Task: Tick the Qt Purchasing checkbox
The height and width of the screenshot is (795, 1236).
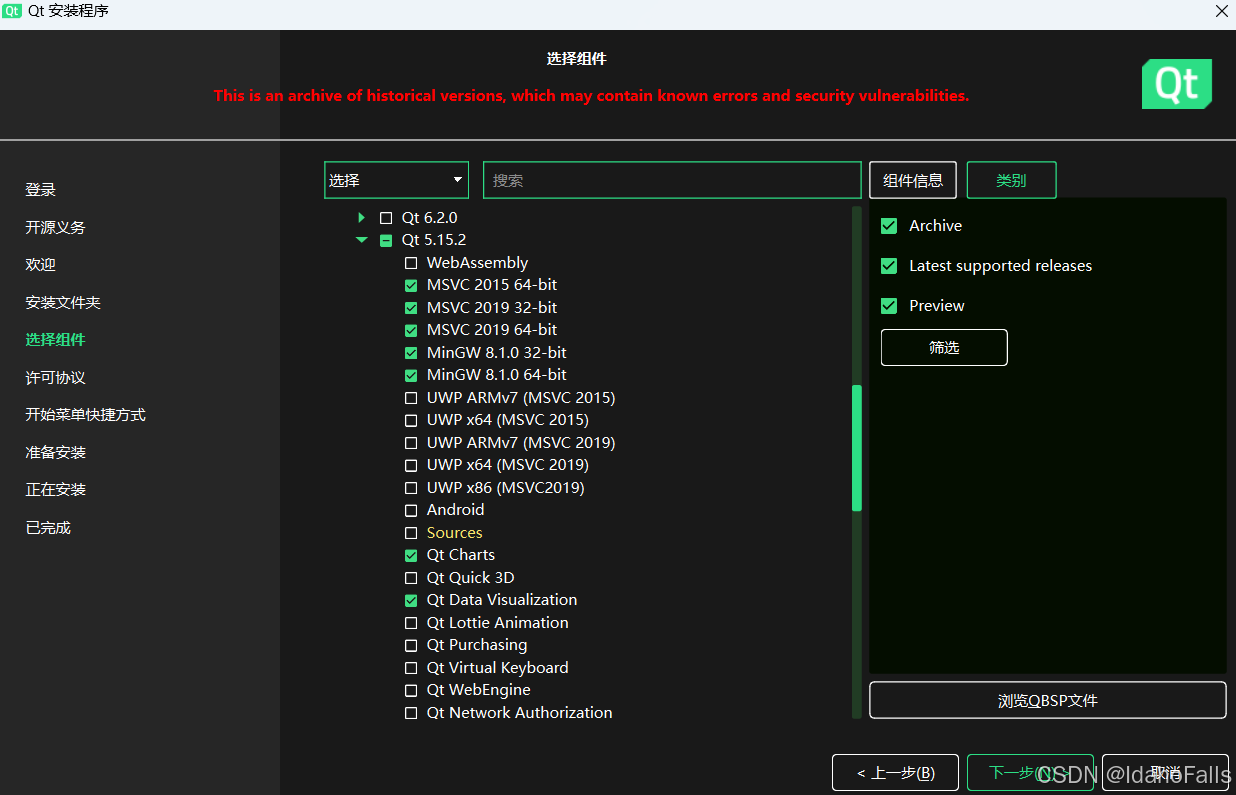Action: tap(411, 645)
